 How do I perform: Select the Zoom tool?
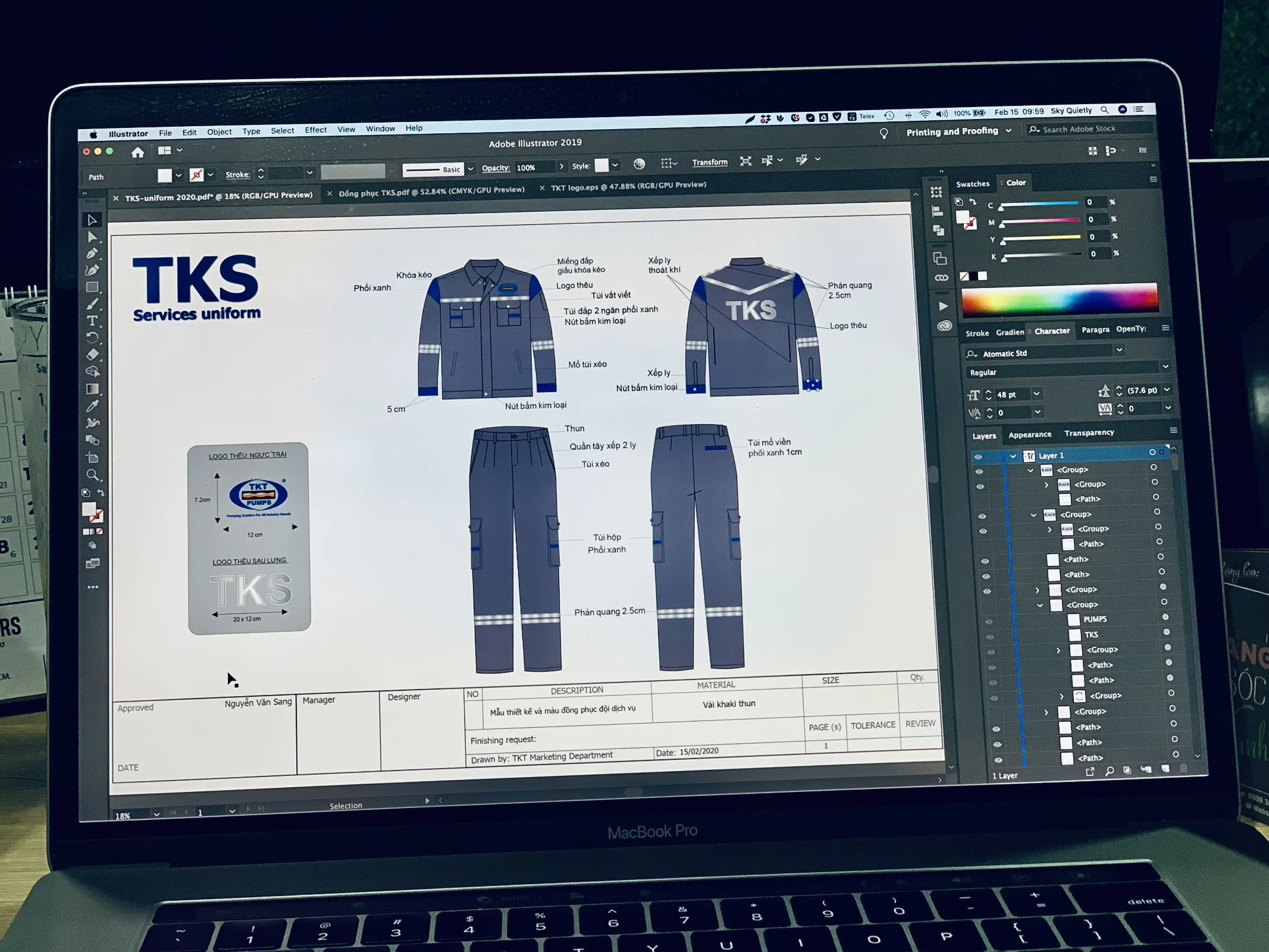point(93,475)
